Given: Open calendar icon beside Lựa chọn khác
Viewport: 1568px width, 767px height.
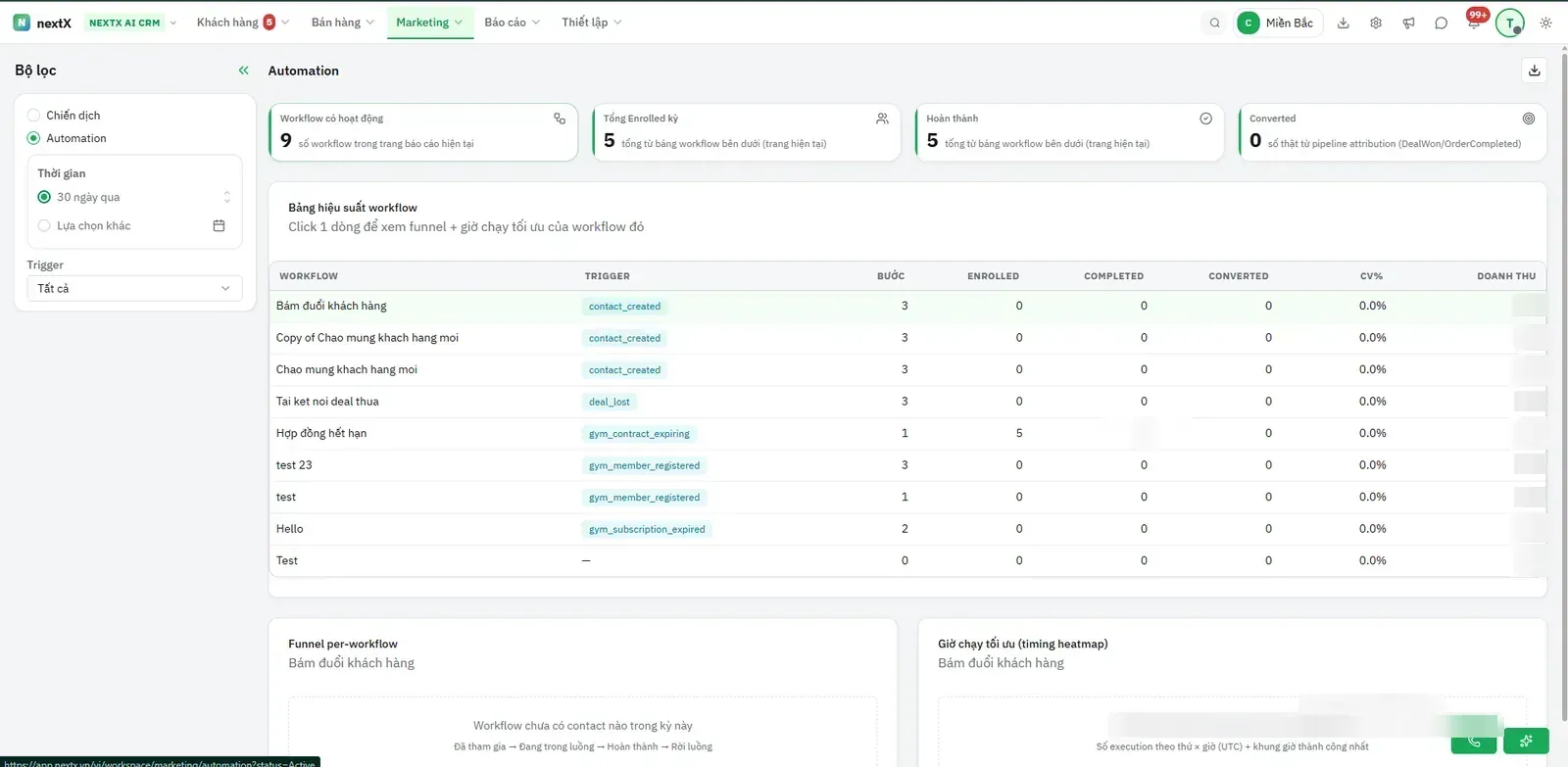Looking at the screenshot, I should pos(219,225).
